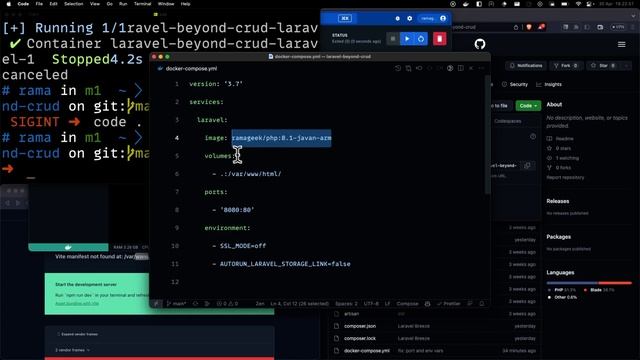Click Report repository link

tap(565, 178)
